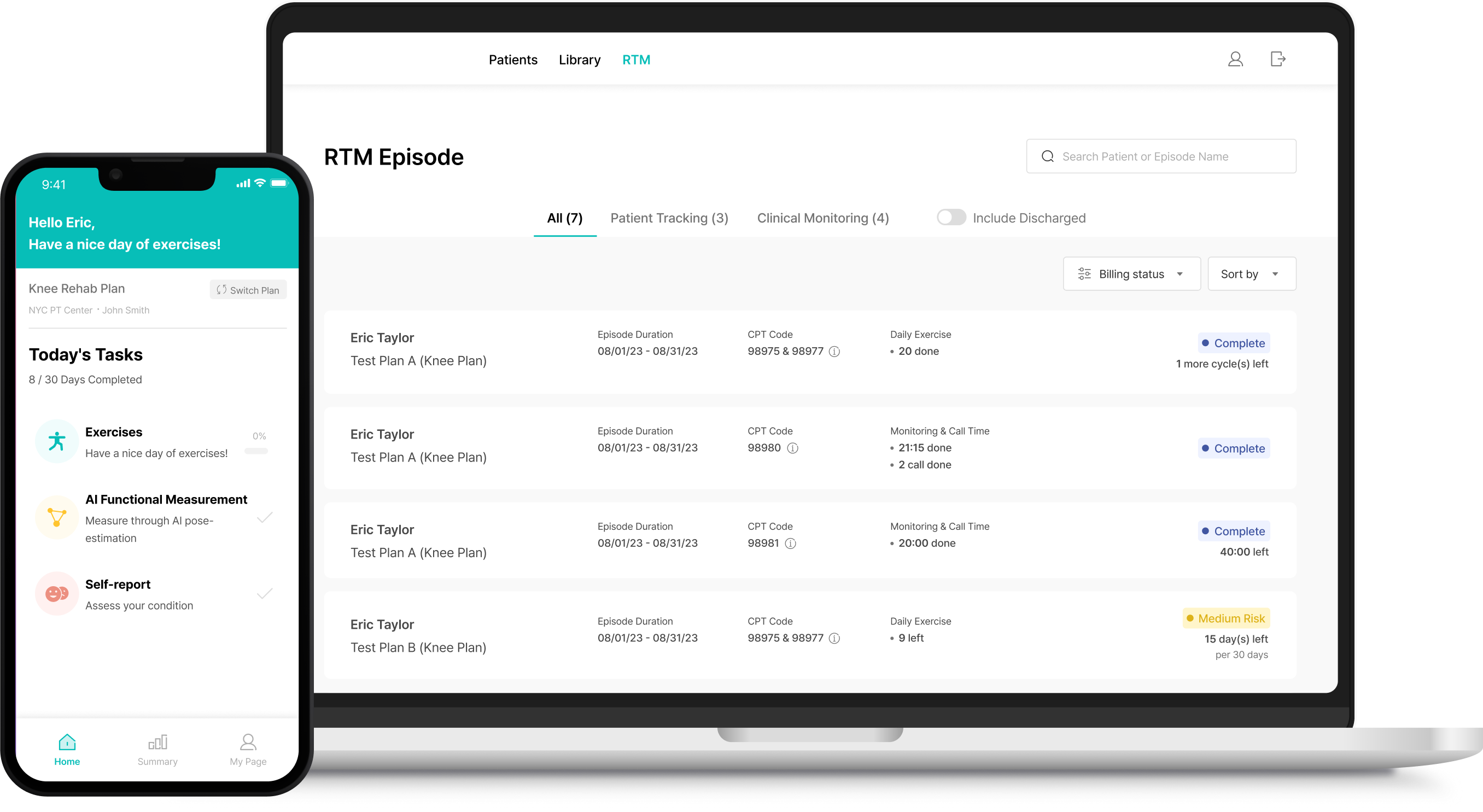The width and height of the screenshot is (1483, 812).
Task: Expand the Sort by dropdown
Action: (x=1251, y=274)
